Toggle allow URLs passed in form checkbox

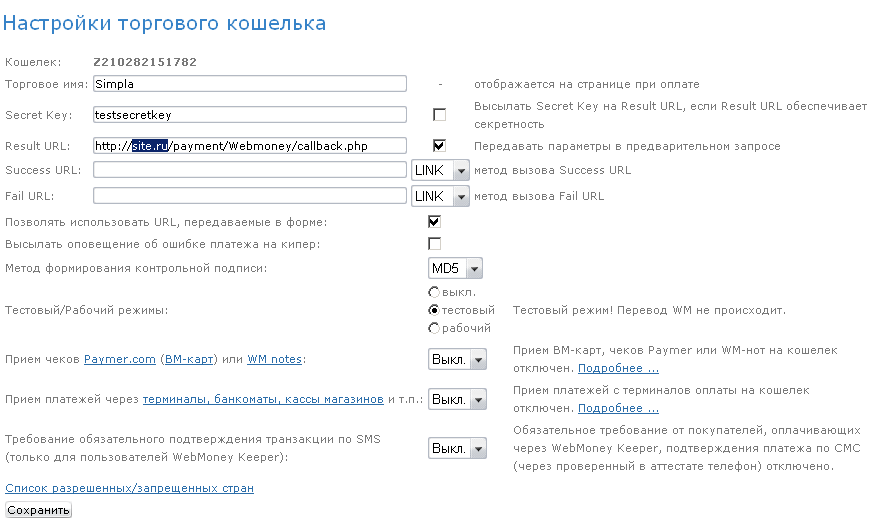click(x=434, y=221)
